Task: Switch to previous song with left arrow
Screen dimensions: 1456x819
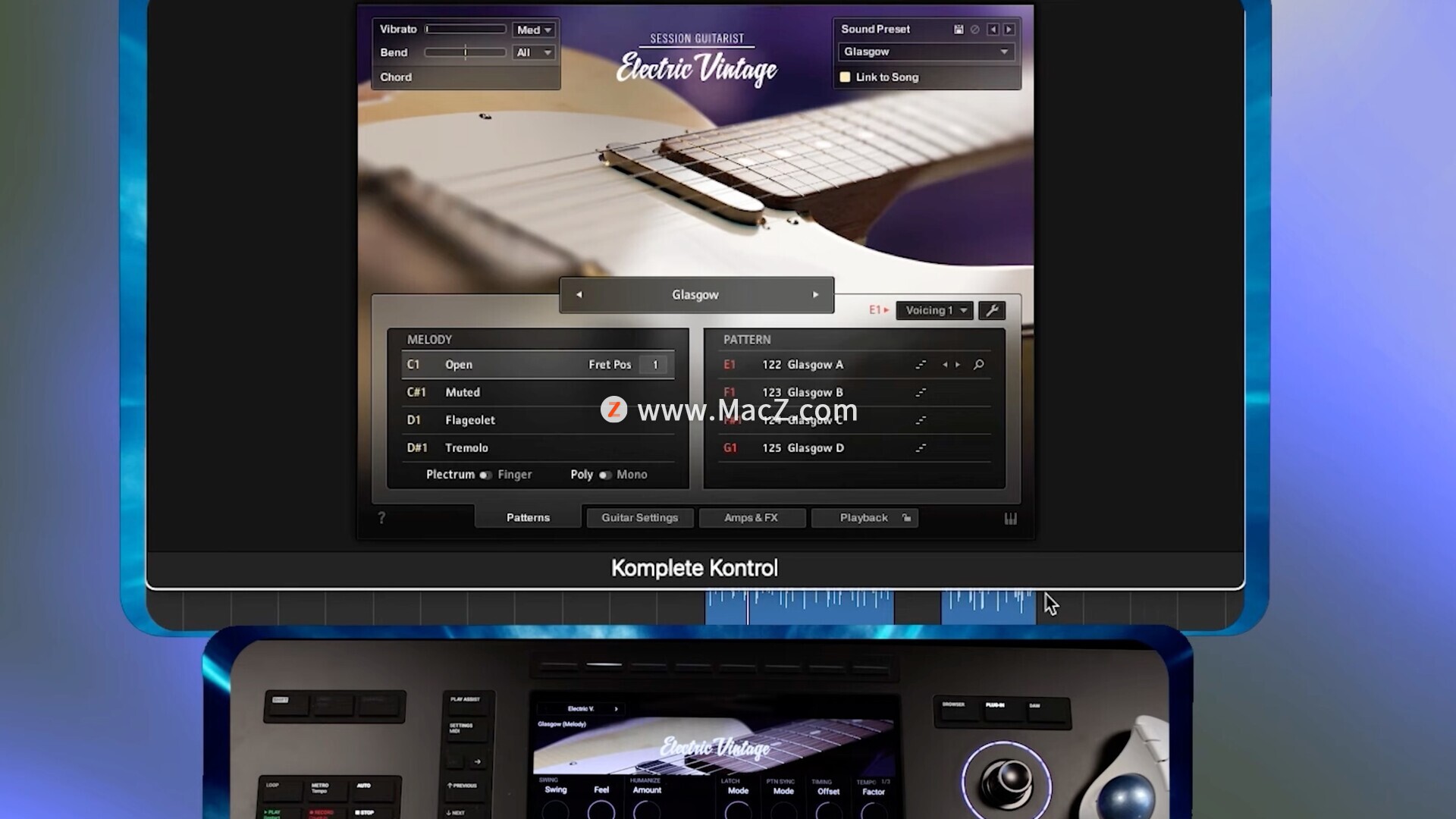Action: click(x=579, y=295)
